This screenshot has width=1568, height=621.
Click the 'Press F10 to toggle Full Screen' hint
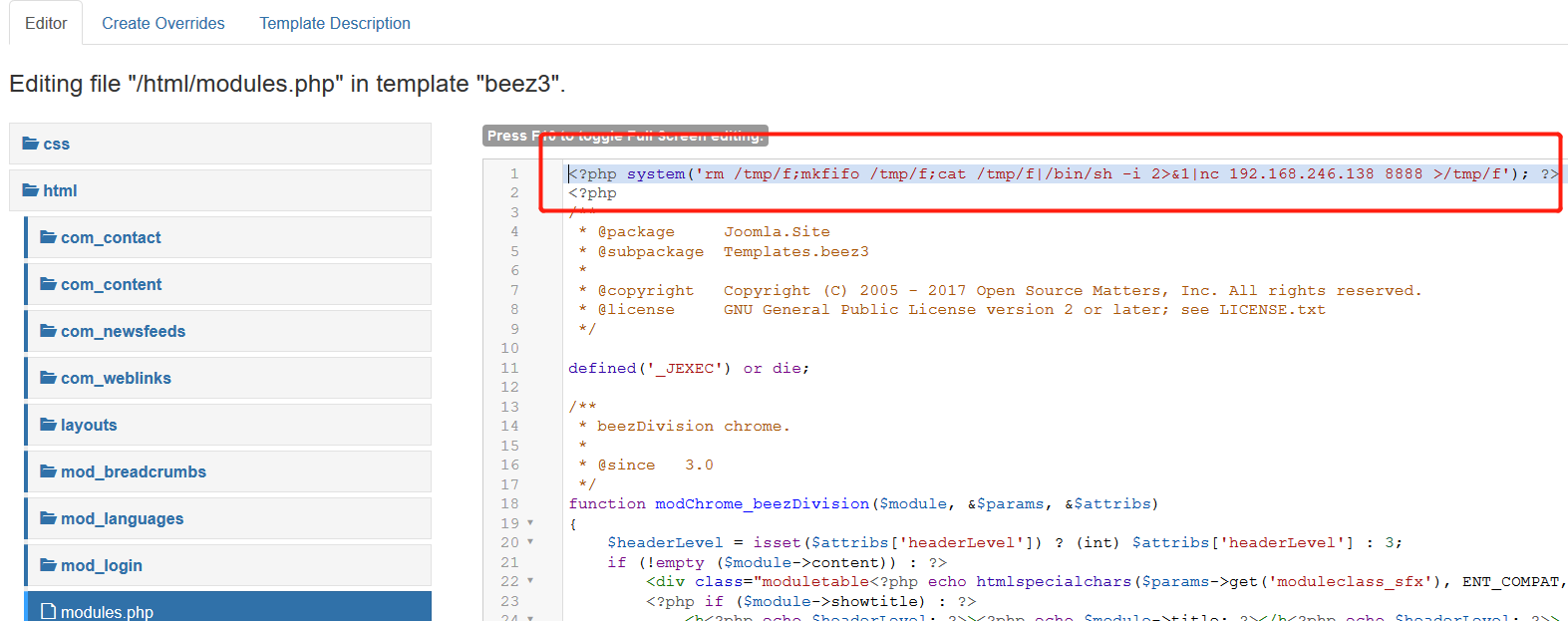(x=625, y=136)
